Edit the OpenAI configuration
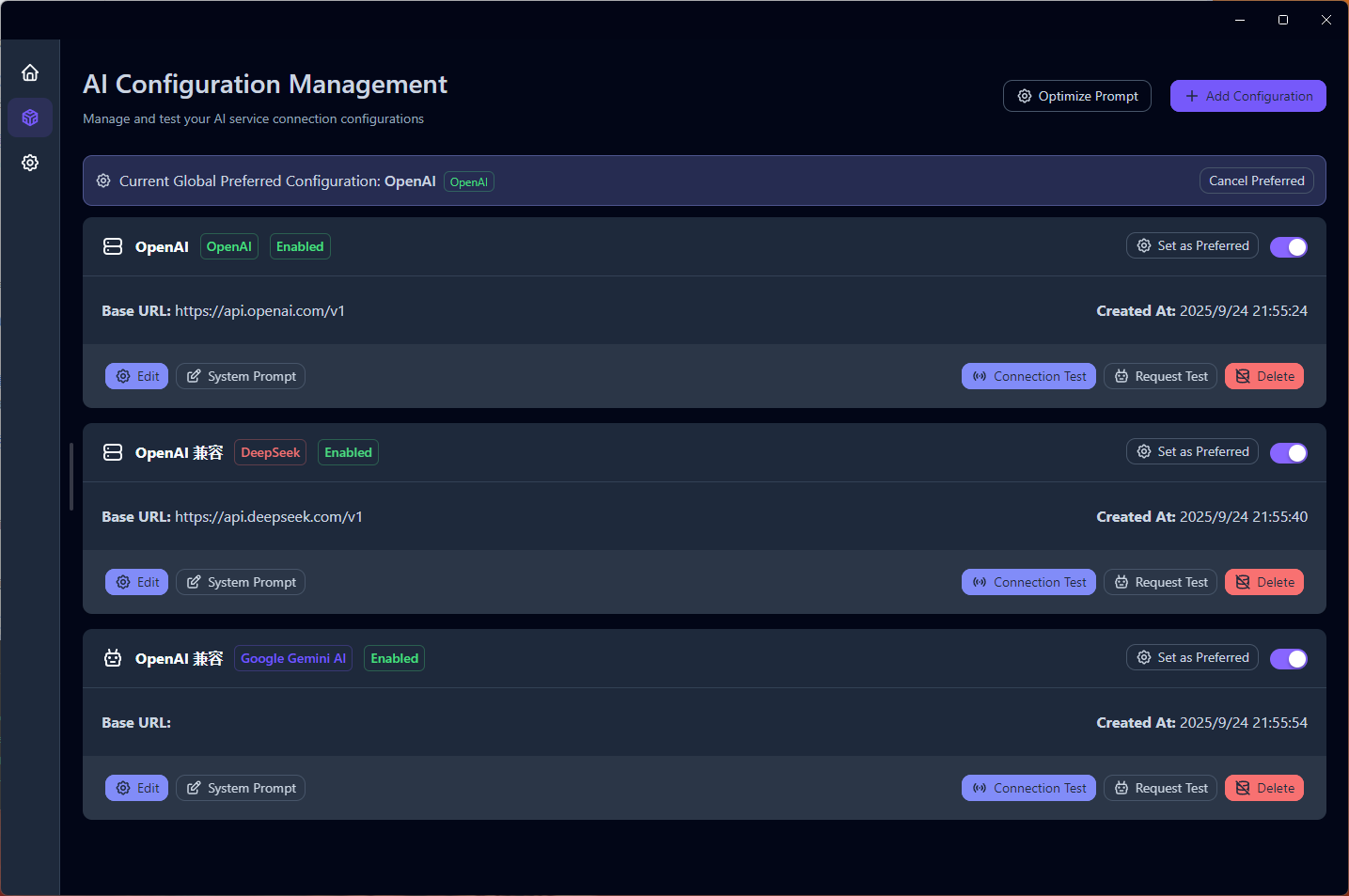The image size is (1349, 896). point(136,376)
